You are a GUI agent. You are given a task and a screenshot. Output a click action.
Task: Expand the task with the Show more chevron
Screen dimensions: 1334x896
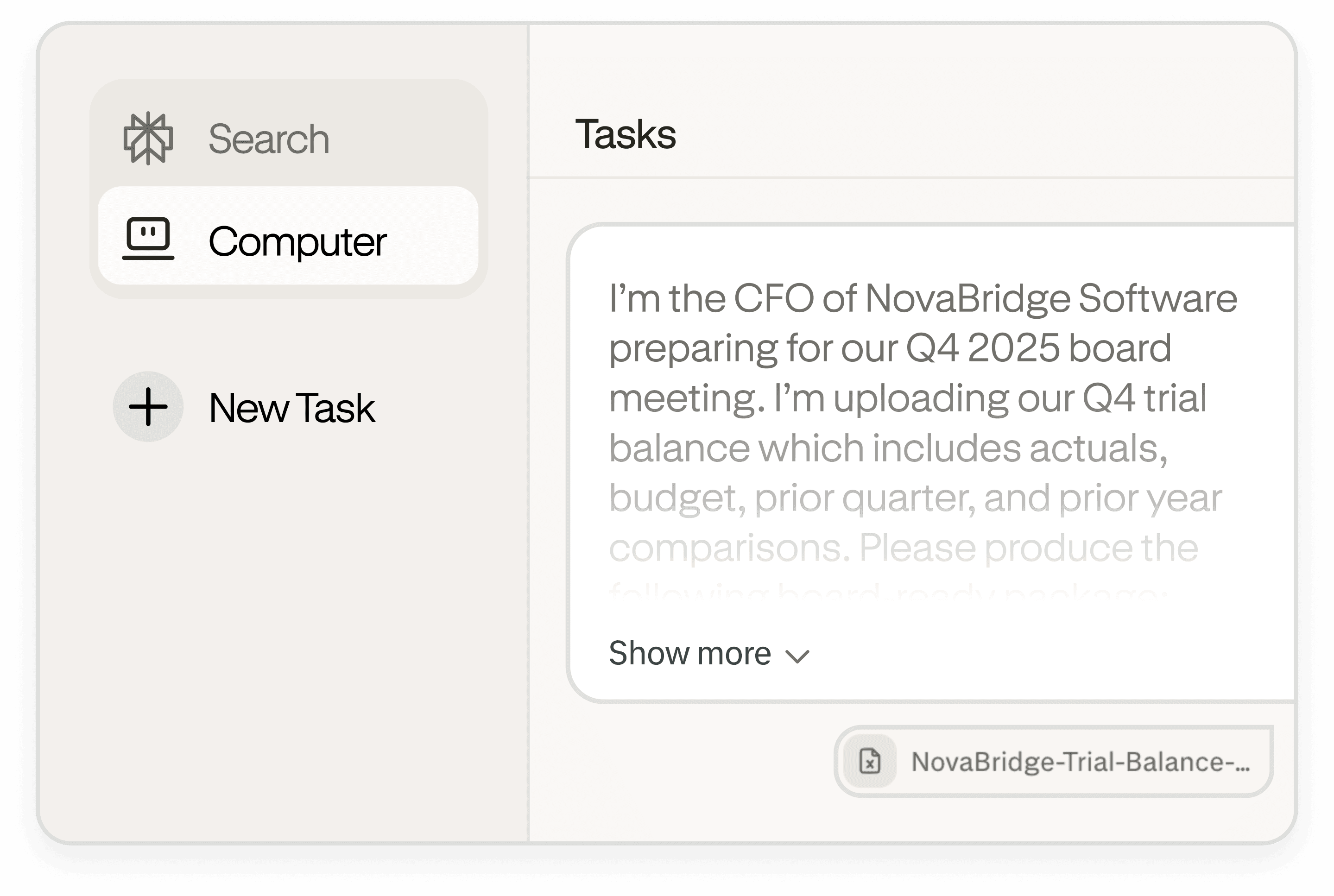tap(797, 656)
